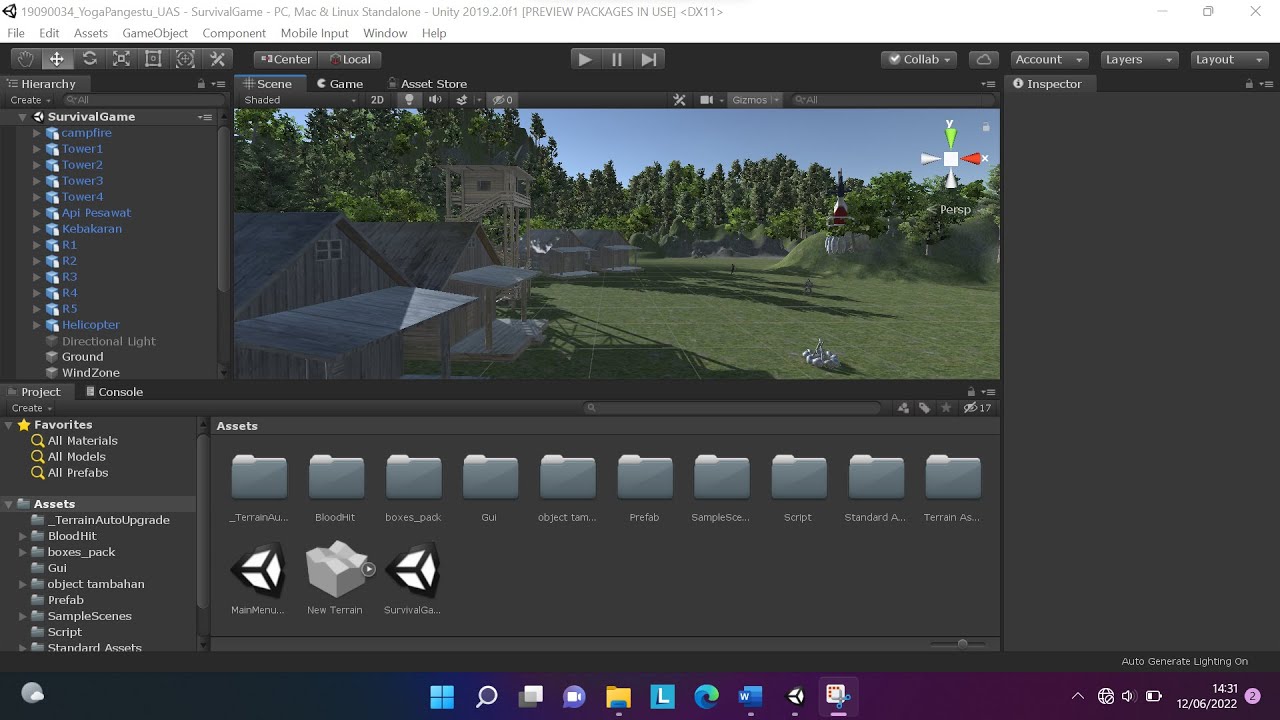The width and height of the screenshot is (1280, 720).
Task: Toggle scene audio speaker
Action: (x=435, y=100)
